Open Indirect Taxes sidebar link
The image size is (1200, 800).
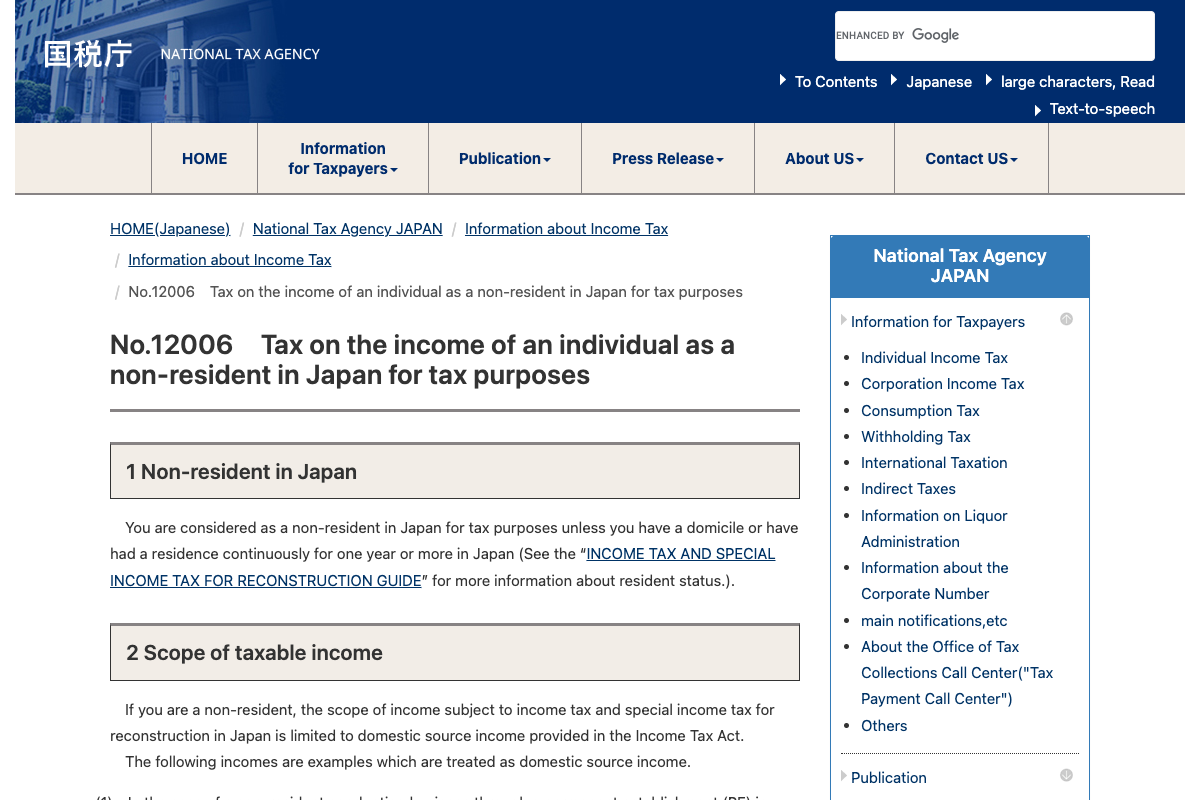908,489
